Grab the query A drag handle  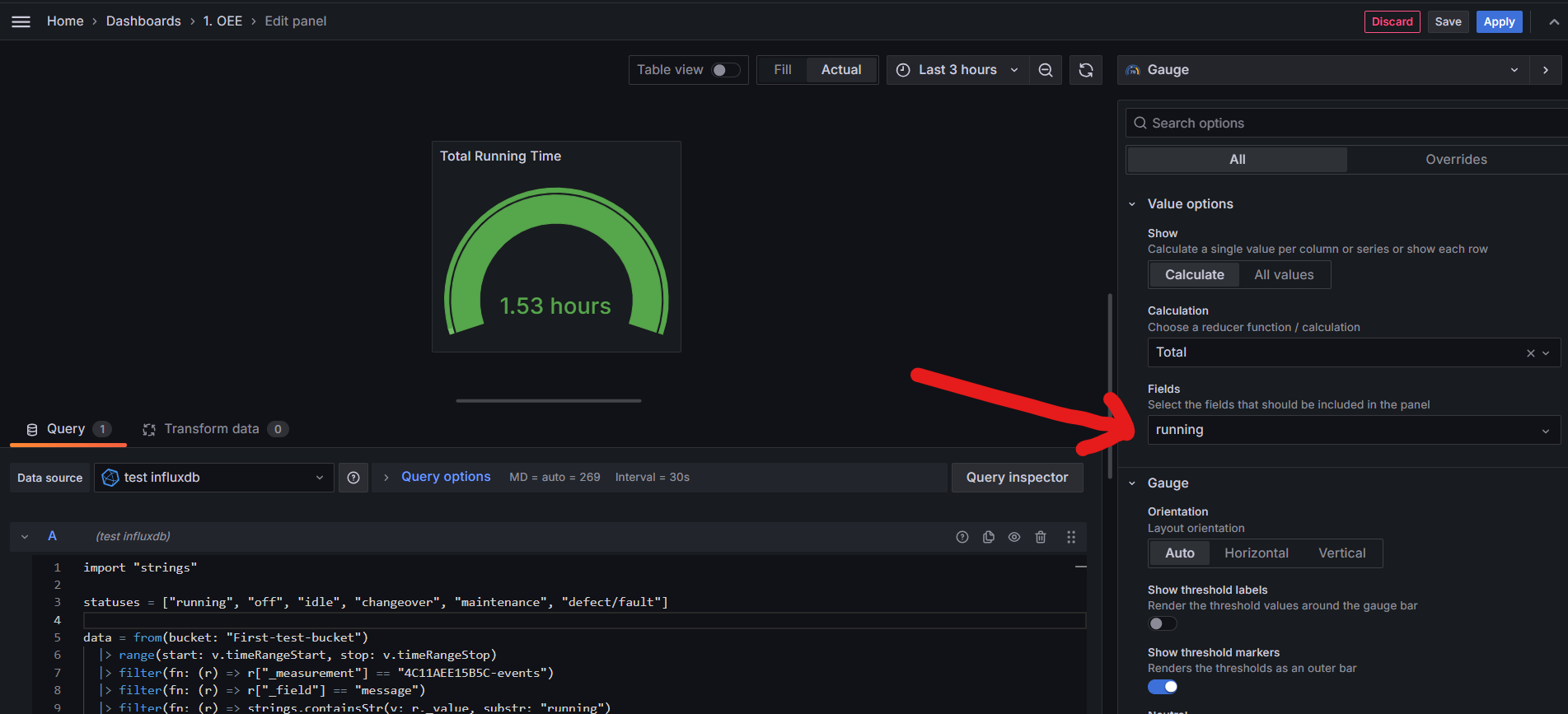click(1071, 537)
